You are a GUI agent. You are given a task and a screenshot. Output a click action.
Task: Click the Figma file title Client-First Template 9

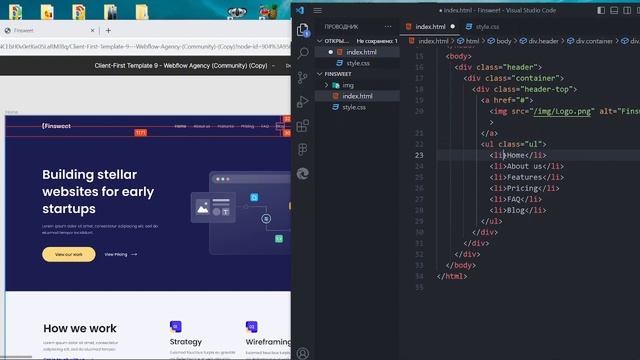point(181,66)
